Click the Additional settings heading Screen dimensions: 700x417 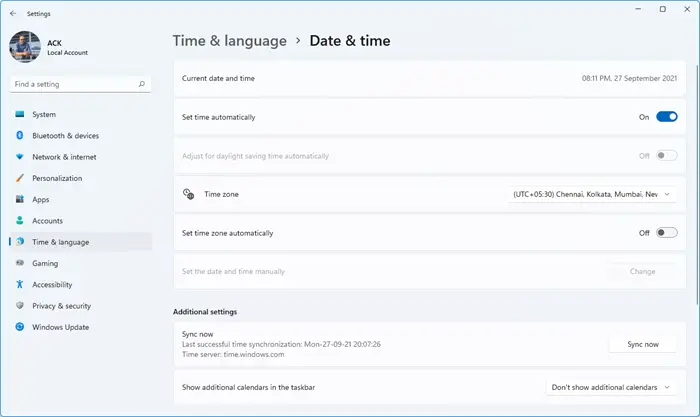[x=205, y=312]
